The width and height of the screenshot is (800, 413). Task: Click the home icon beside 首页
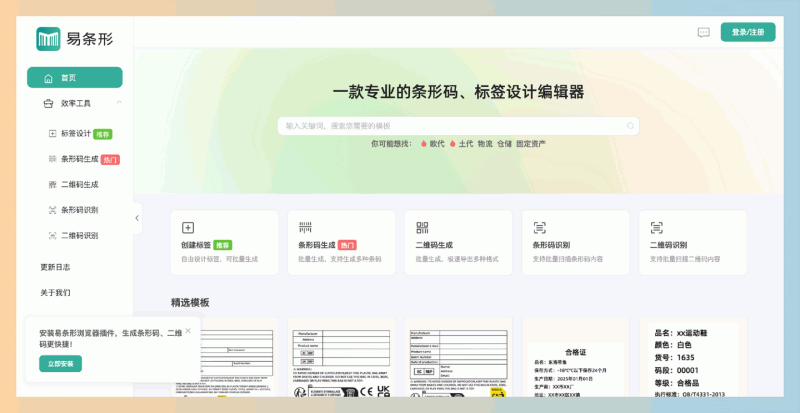[x=48, y=78]
